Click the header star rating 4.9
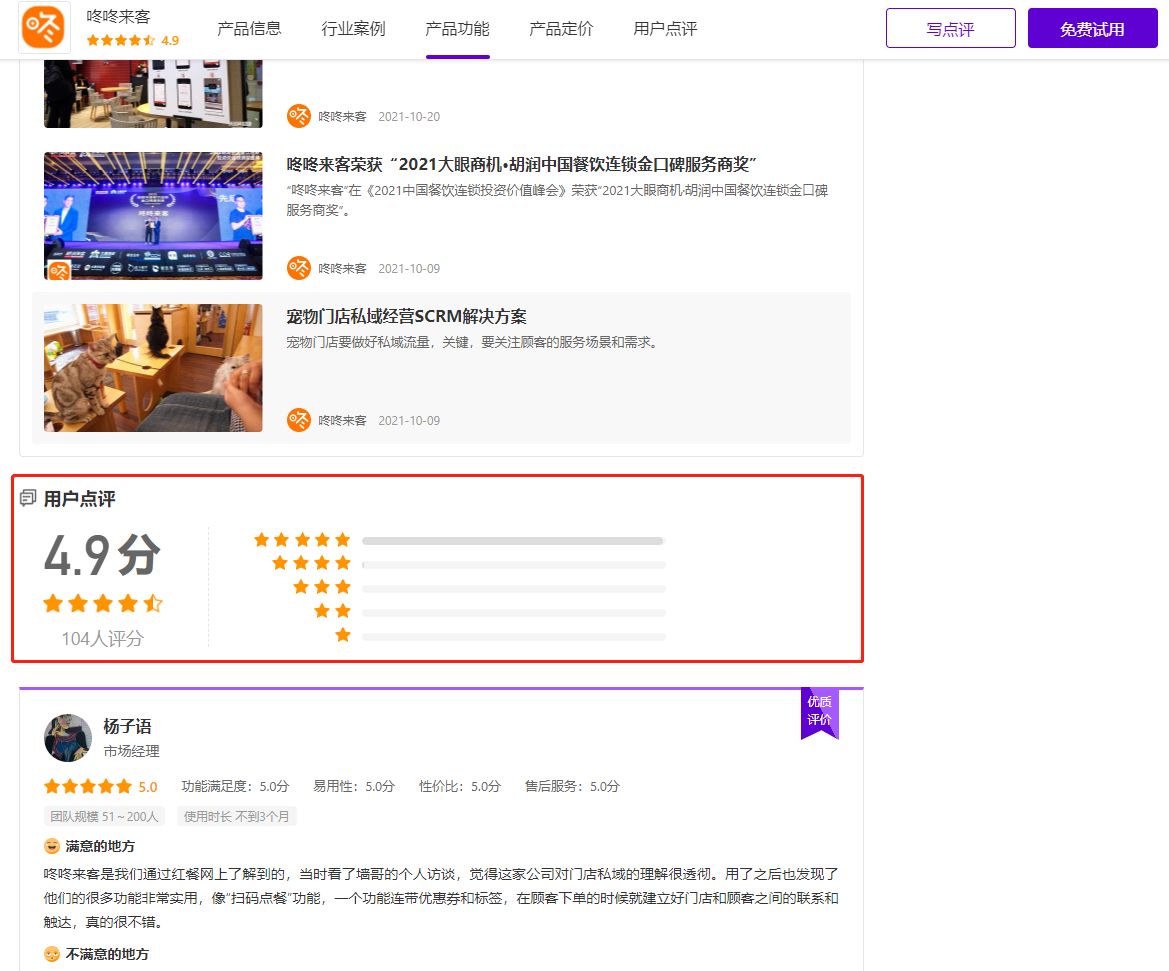Viewport: 1169px width, 971px height. tap(133, 40)
